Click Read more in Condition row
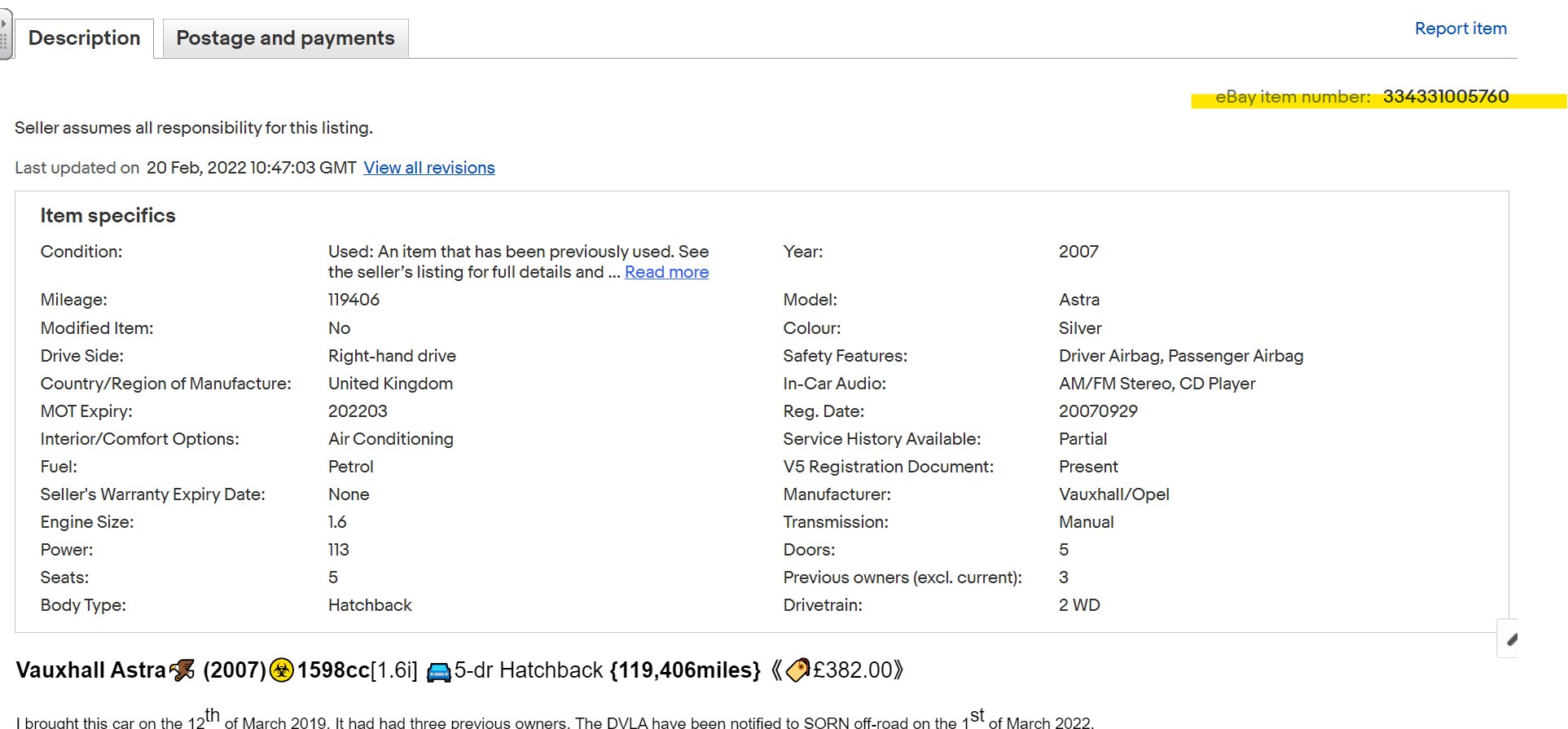The height and width of the screenshot is (729, 1568). [665, 272]
